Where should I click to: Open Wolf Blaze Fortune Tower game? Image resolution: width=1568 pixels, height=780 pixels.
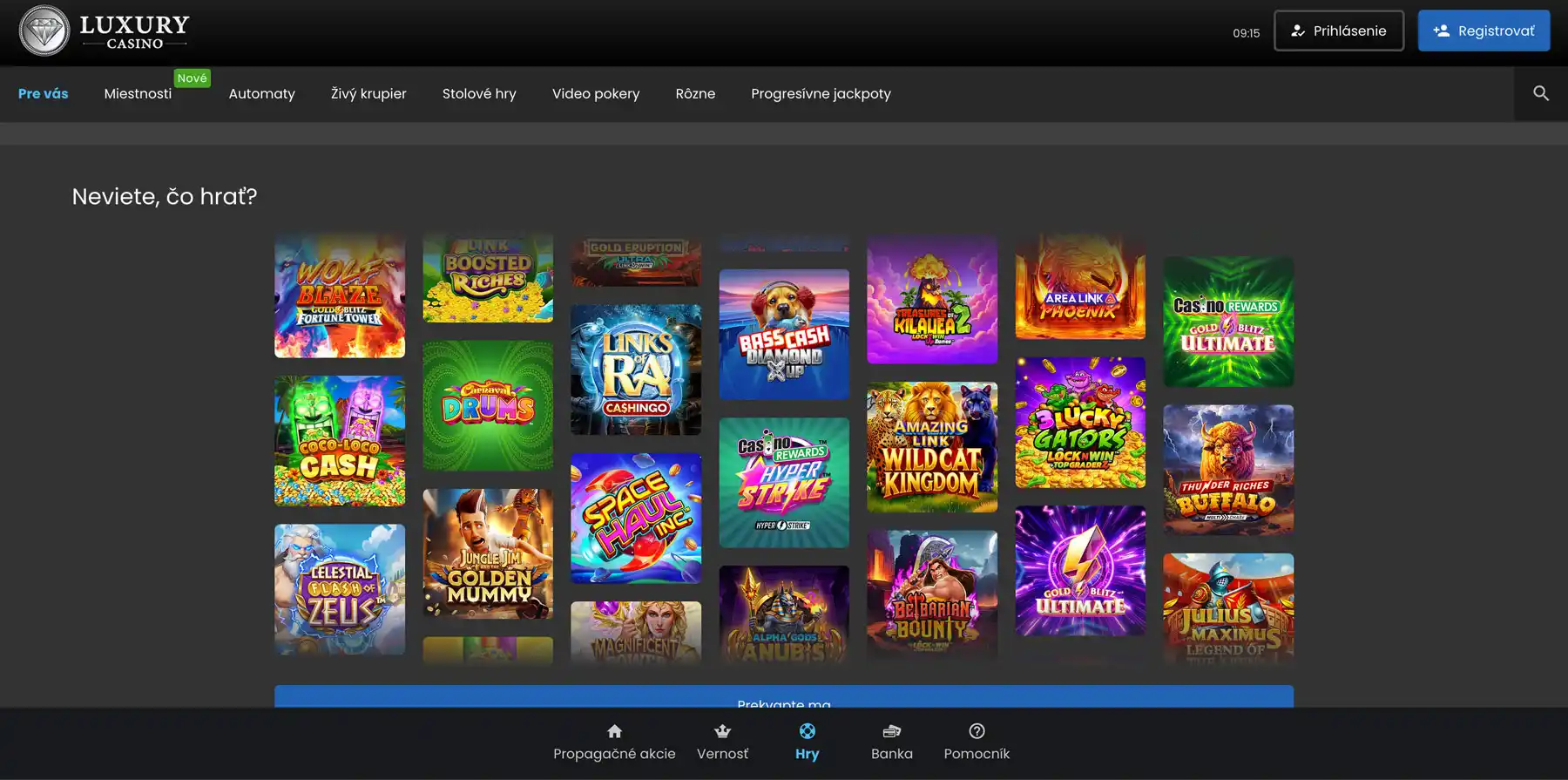pos(340,295)
